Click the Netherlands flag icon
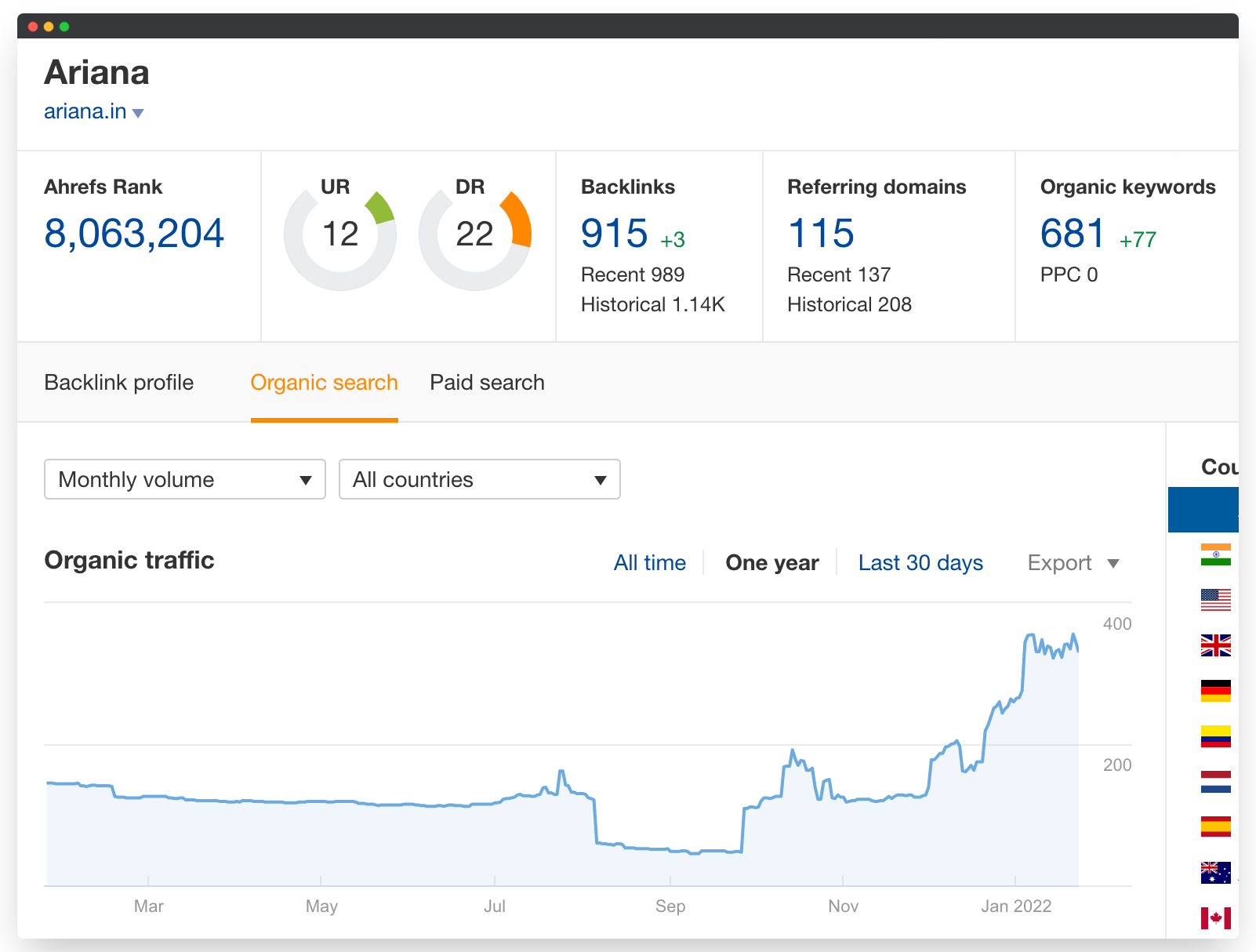The width and height of the screenshot is (1256, 952). (1215, 782)
